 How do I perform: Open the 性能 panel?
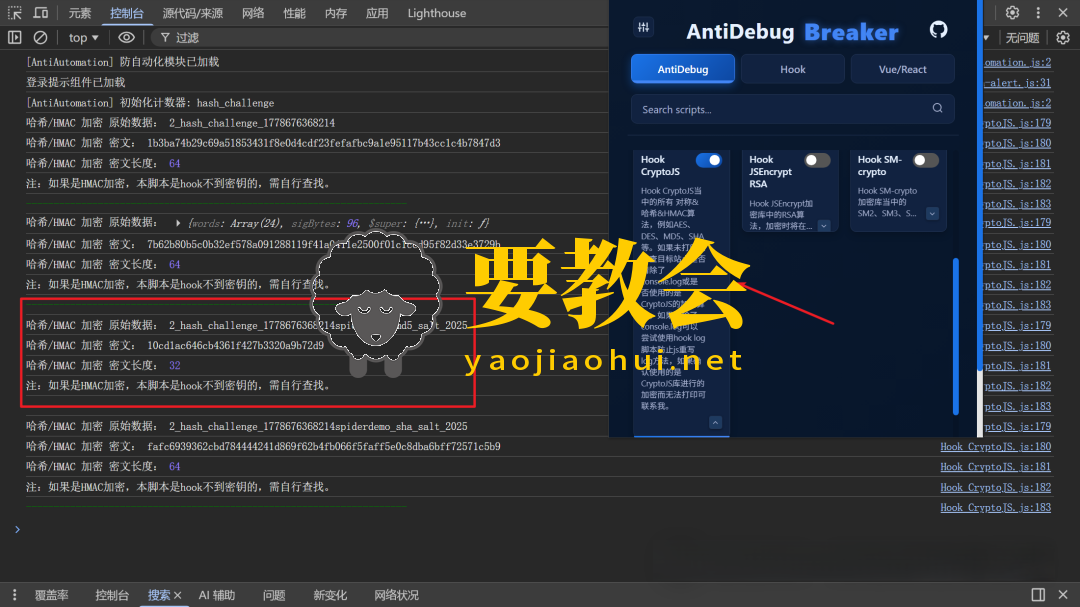(x=294, y=13)
